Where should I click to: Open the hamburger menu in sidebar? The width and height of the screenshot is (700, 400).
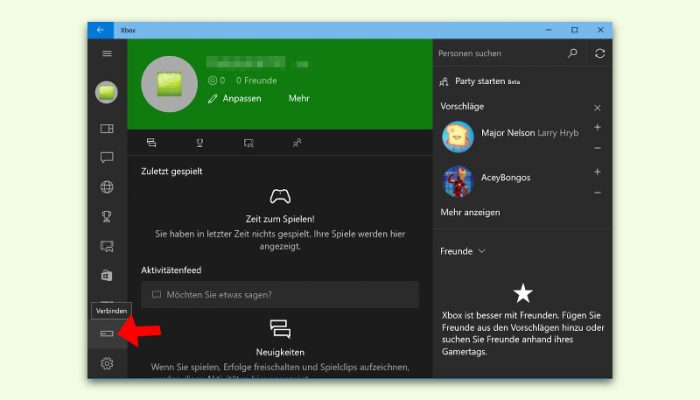tap(107, 54)
